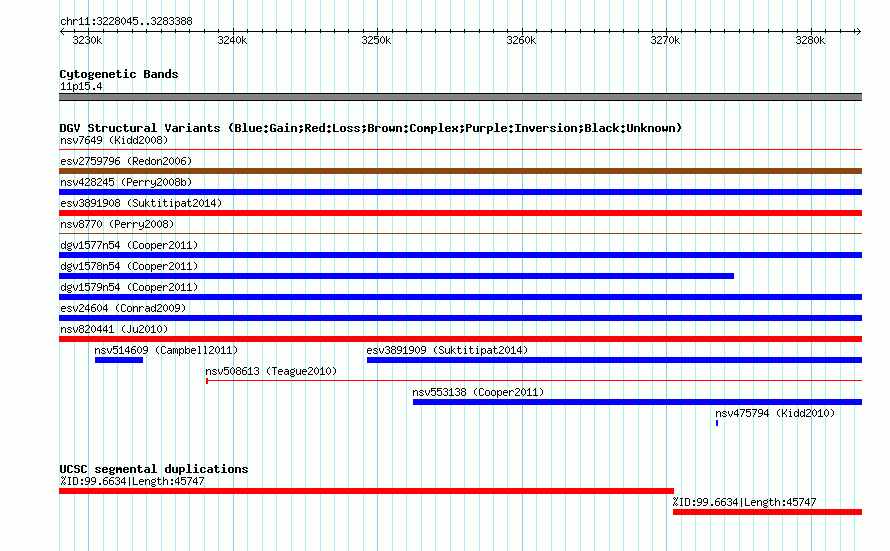Click nsv514609 (Campbell2011) variant label
Viewport: 890px width, 551px height.
(x=166, y=350)
